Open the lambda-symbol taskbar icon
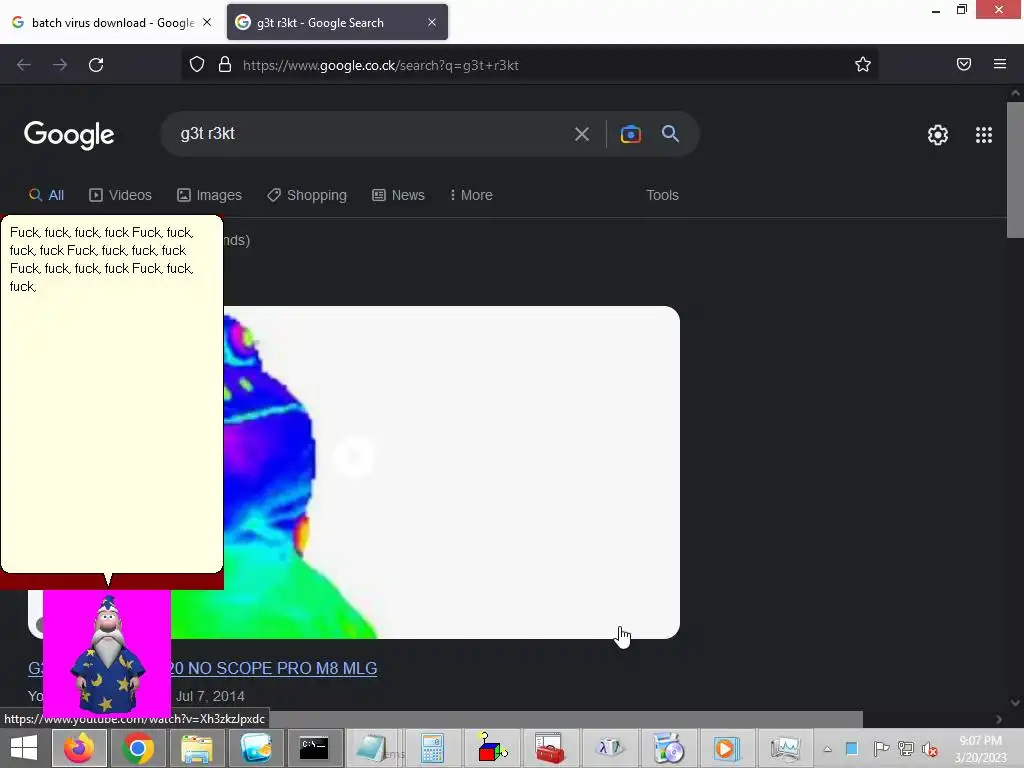The image size is (1024, 768). coord(608,748)
